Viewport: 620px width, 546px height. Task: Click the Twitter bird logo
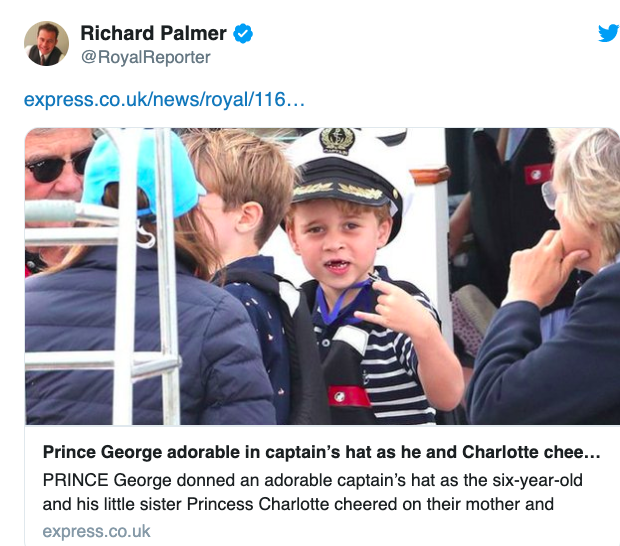(x=608, y=33)
